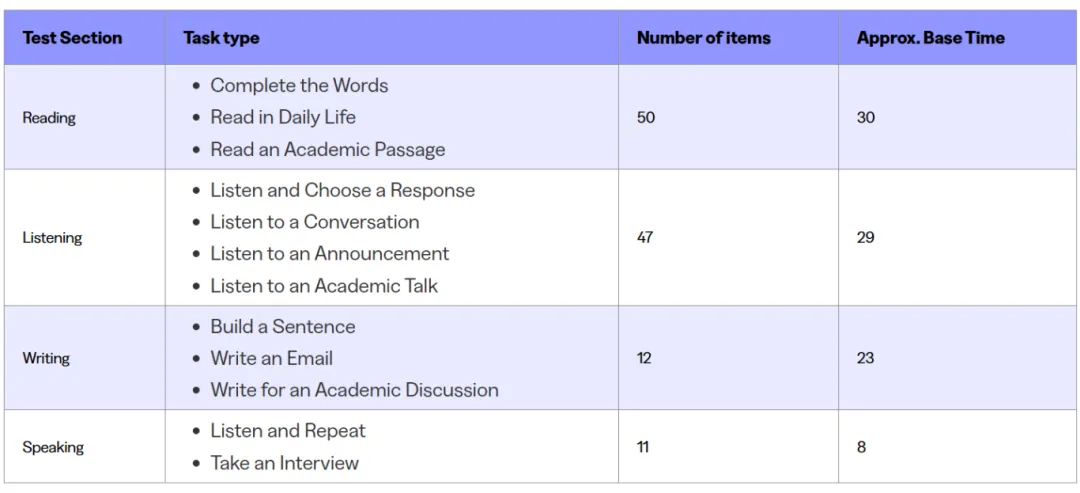
Task: Click Listen and Repeat item
Action: tap(288, 431)
